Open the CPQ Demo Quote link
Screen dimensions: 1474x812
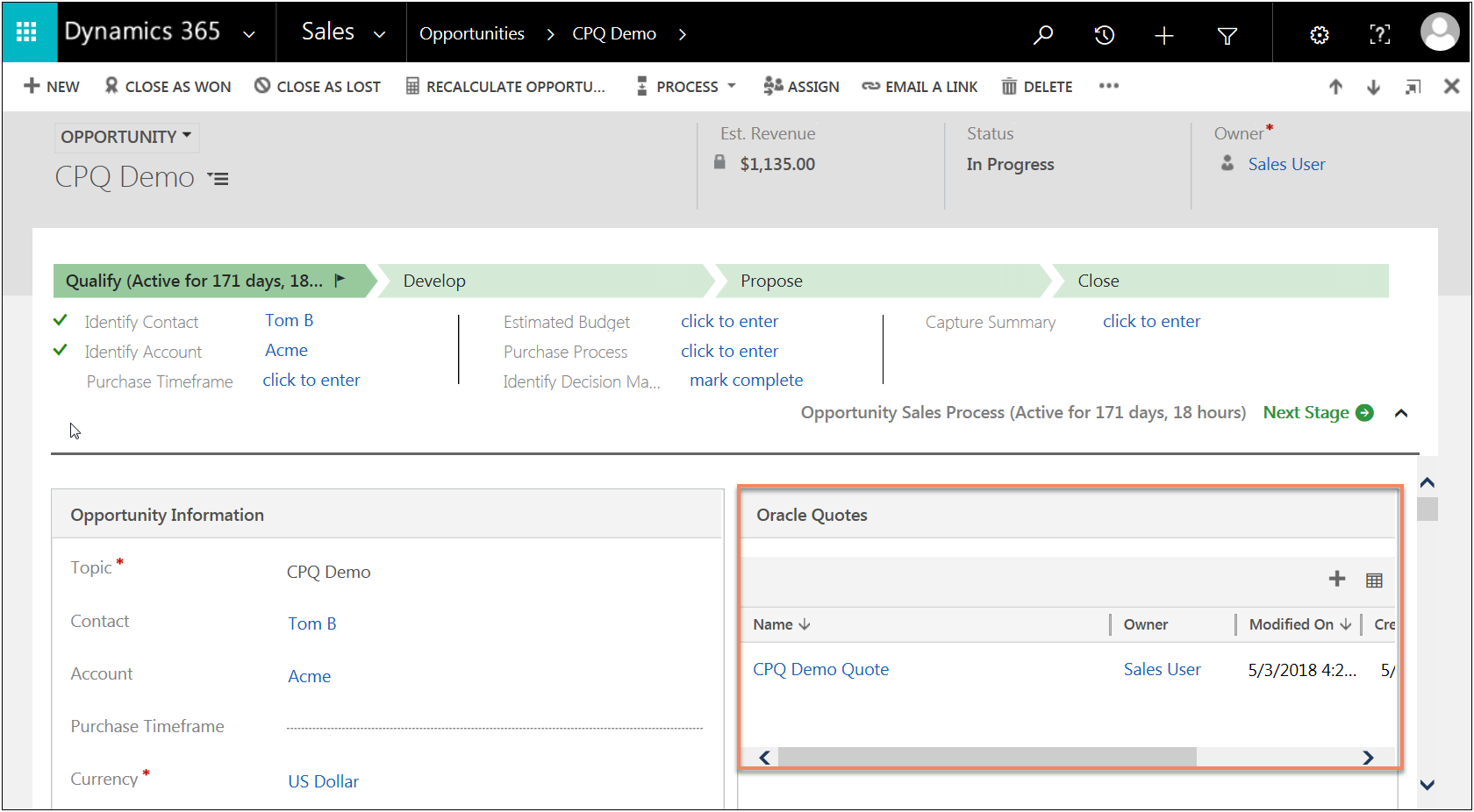pyautogui.click(x=820, y=670)
